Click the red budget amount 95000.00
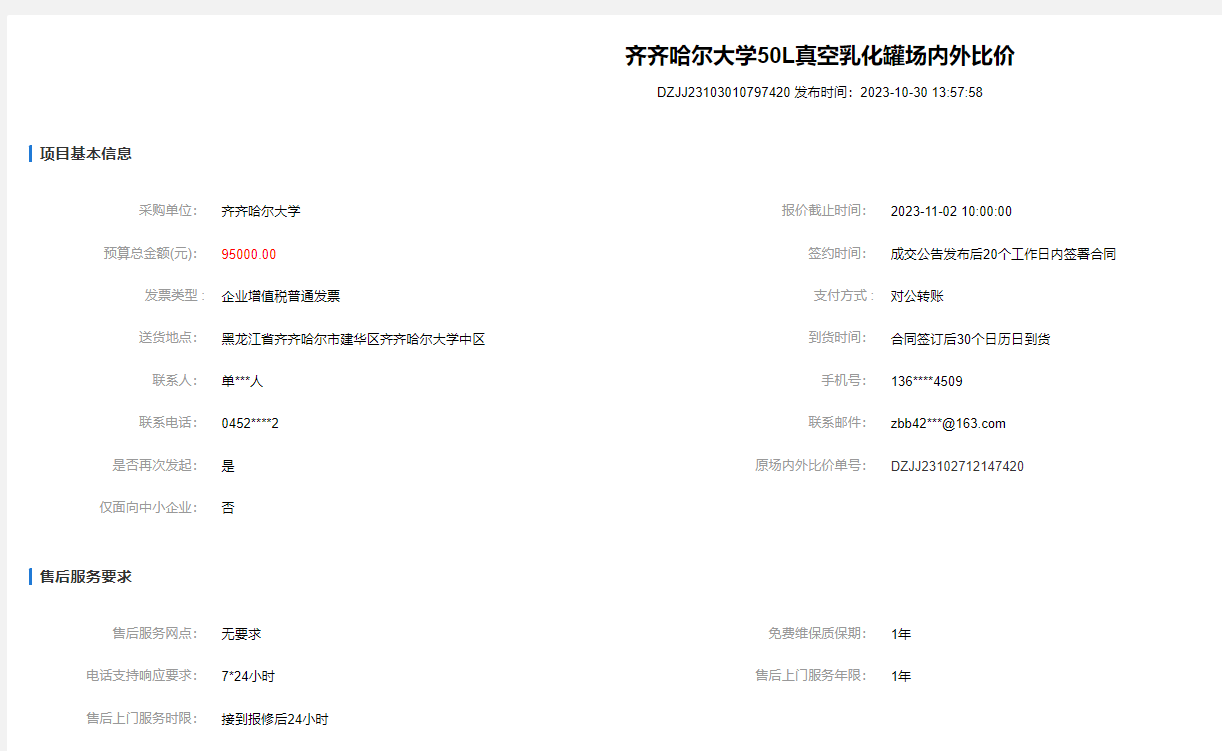The image size is (1222, 751). (x=249, y=255)
